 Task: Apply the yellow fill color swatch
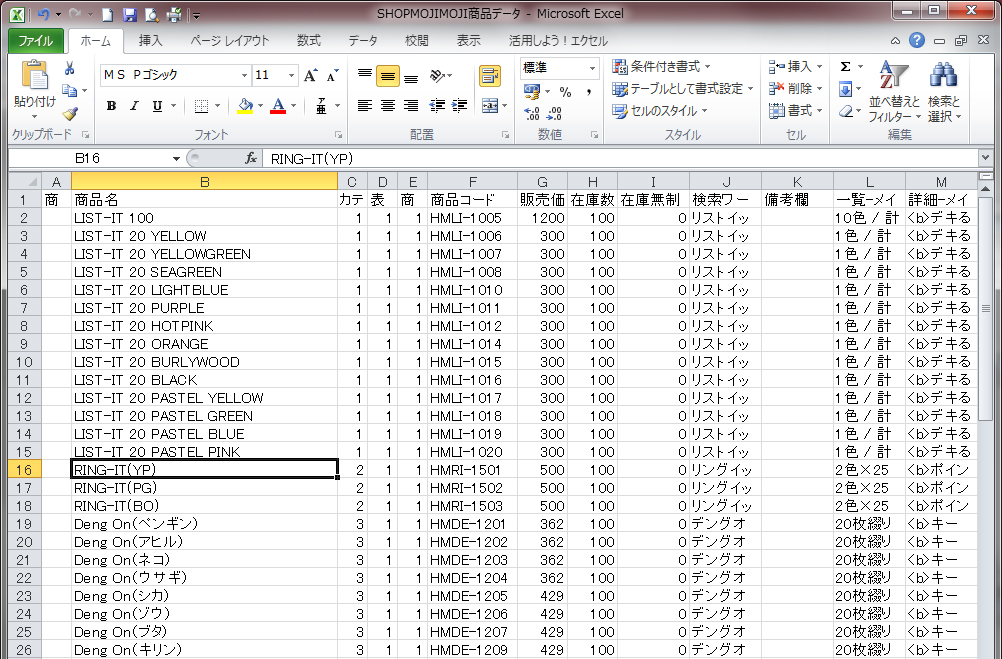246,106
